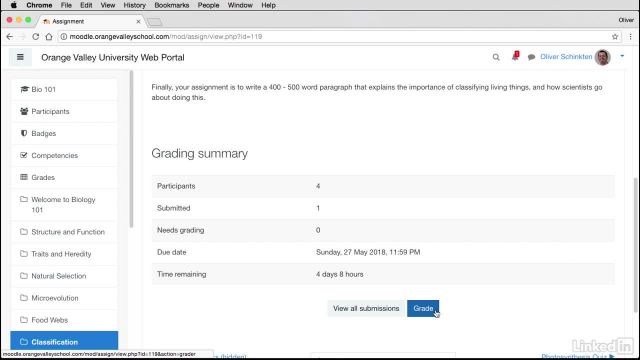Click the sidebar scrollbar
The width and height of the screenshot is (640, 360).
click(131, 149)
